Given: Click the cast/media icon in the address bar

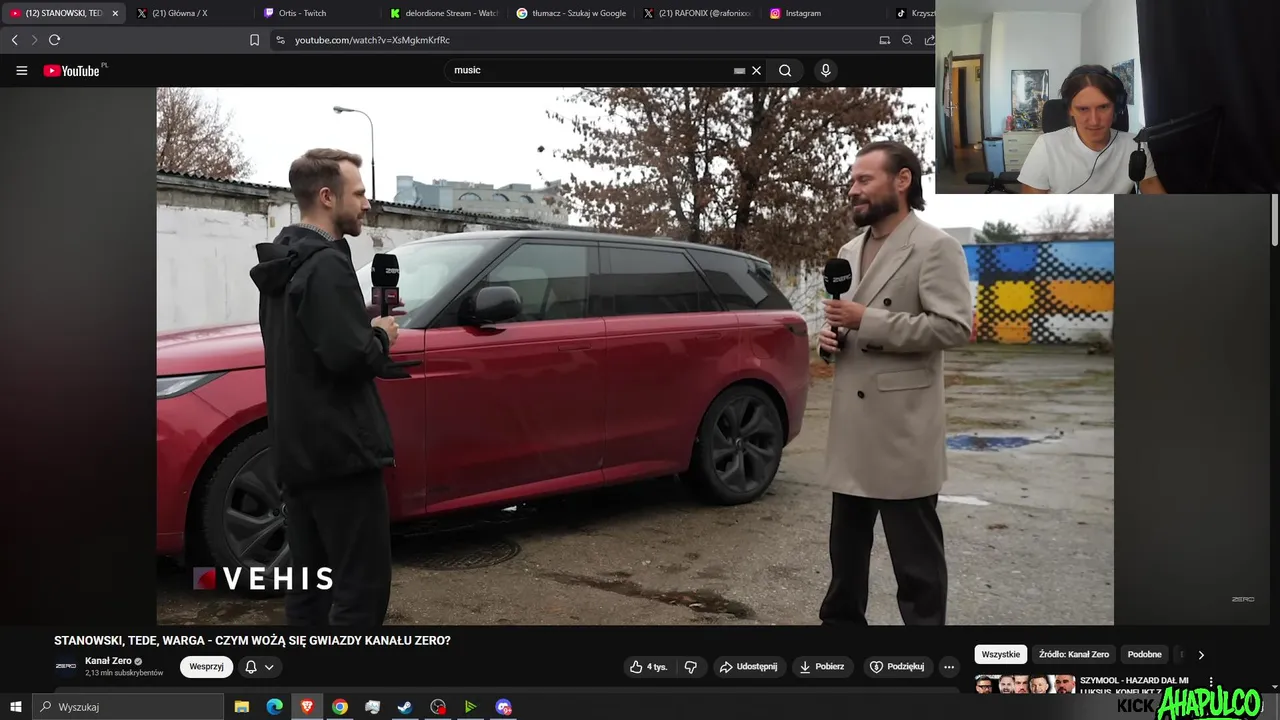Looking at the screenshot, I should 884,40.
